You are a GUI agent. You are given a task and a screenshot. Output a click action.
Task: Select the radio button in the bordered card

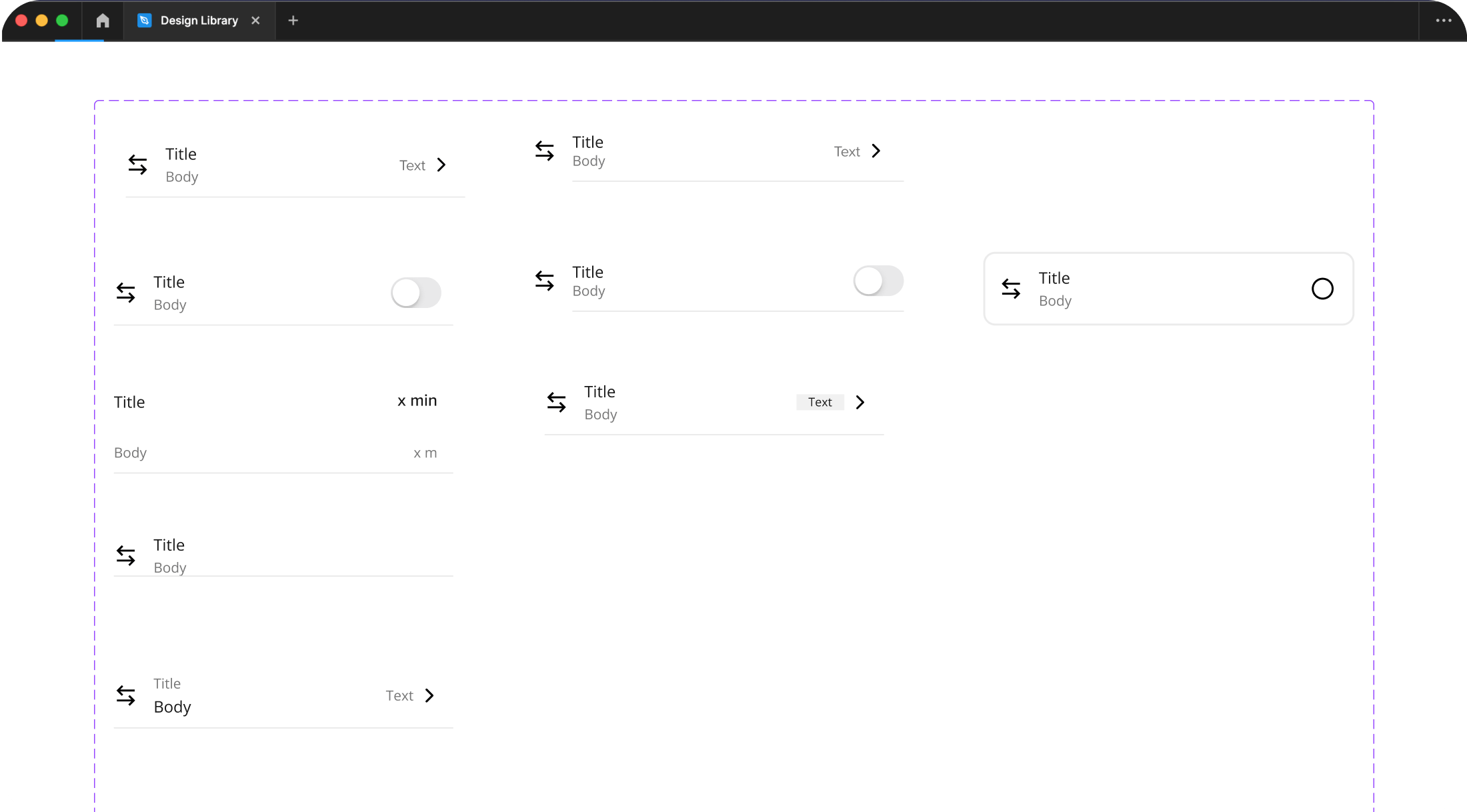pyautogui.click(x=1322, y=289)
